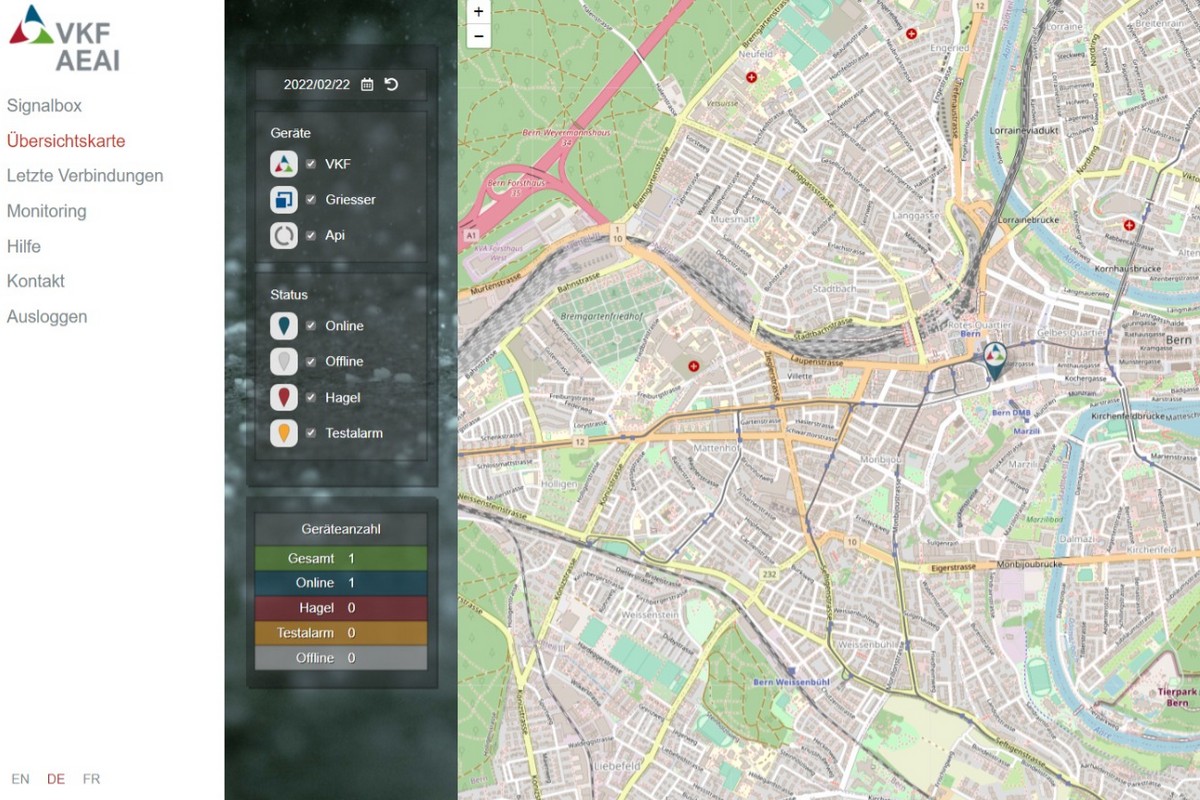
Task: Click the orange Testalarm pin icon
Action: (x=284, y=433)
